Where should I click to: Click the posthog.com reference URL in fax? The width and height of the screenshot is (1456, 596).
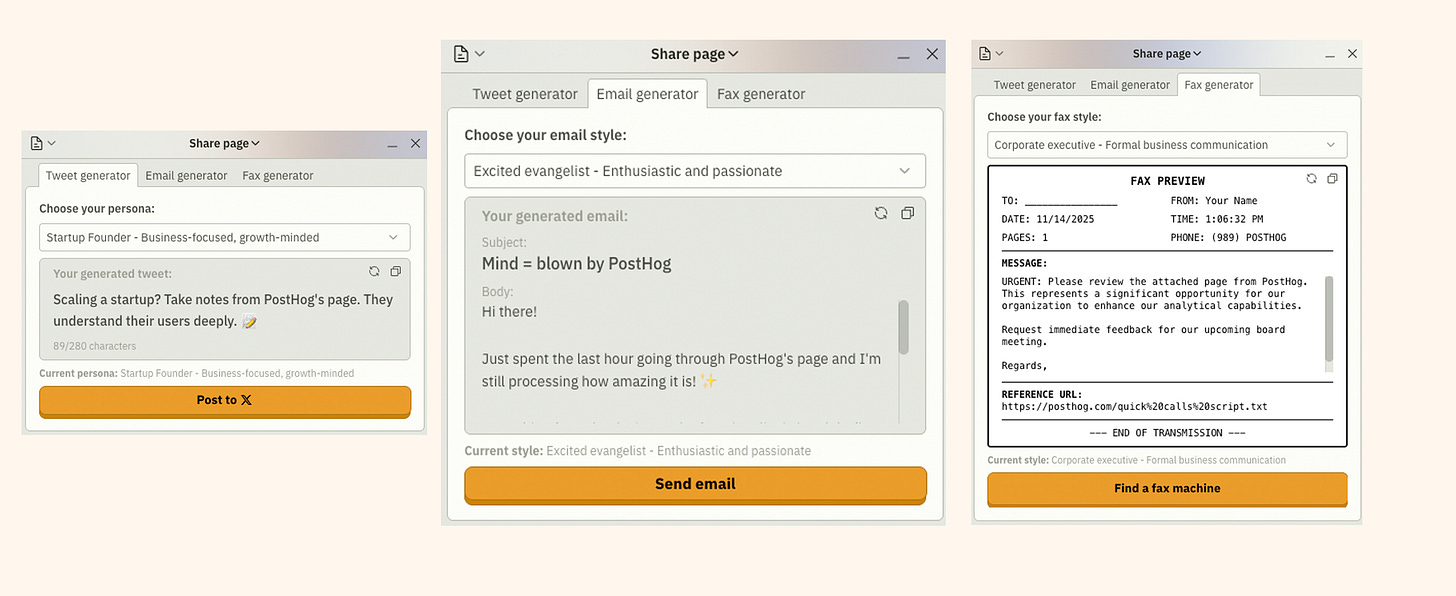(x=1134, y=407)
